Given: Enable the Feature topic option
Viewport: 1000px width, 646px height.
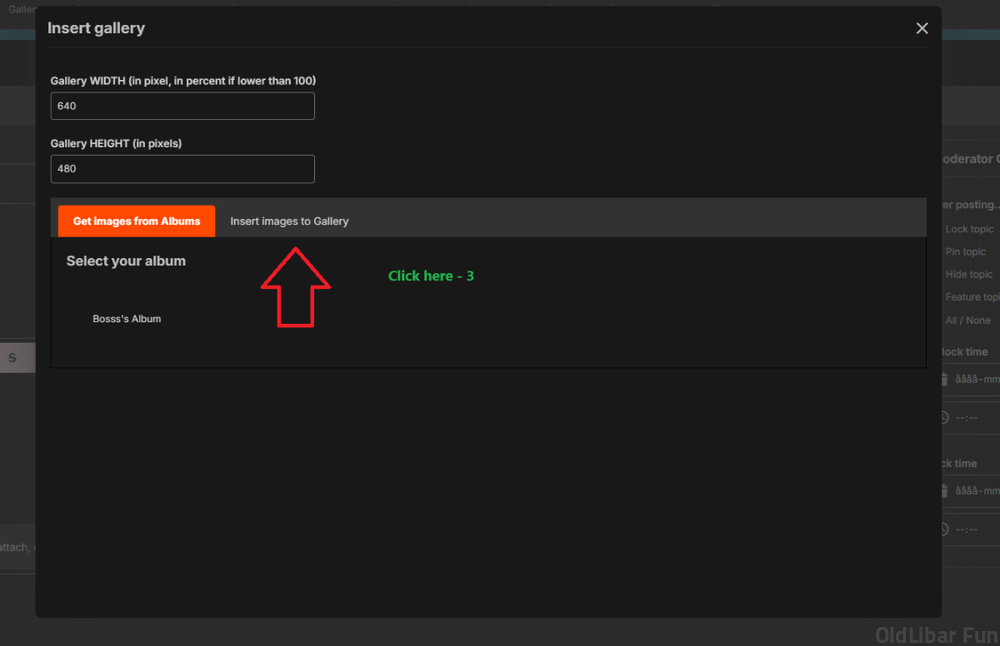Looking at the screenshot, I should click(971, 297).
